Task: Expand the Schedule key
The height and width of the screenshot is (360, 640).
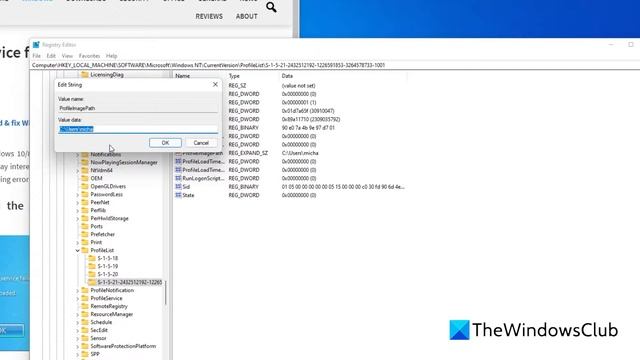Action: coord(78,322)
